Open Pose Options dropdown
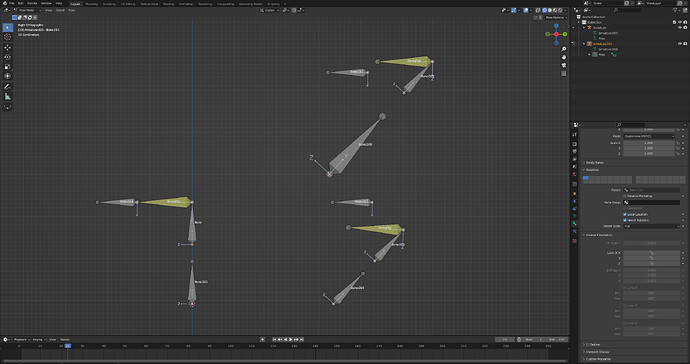 [556, 18]
